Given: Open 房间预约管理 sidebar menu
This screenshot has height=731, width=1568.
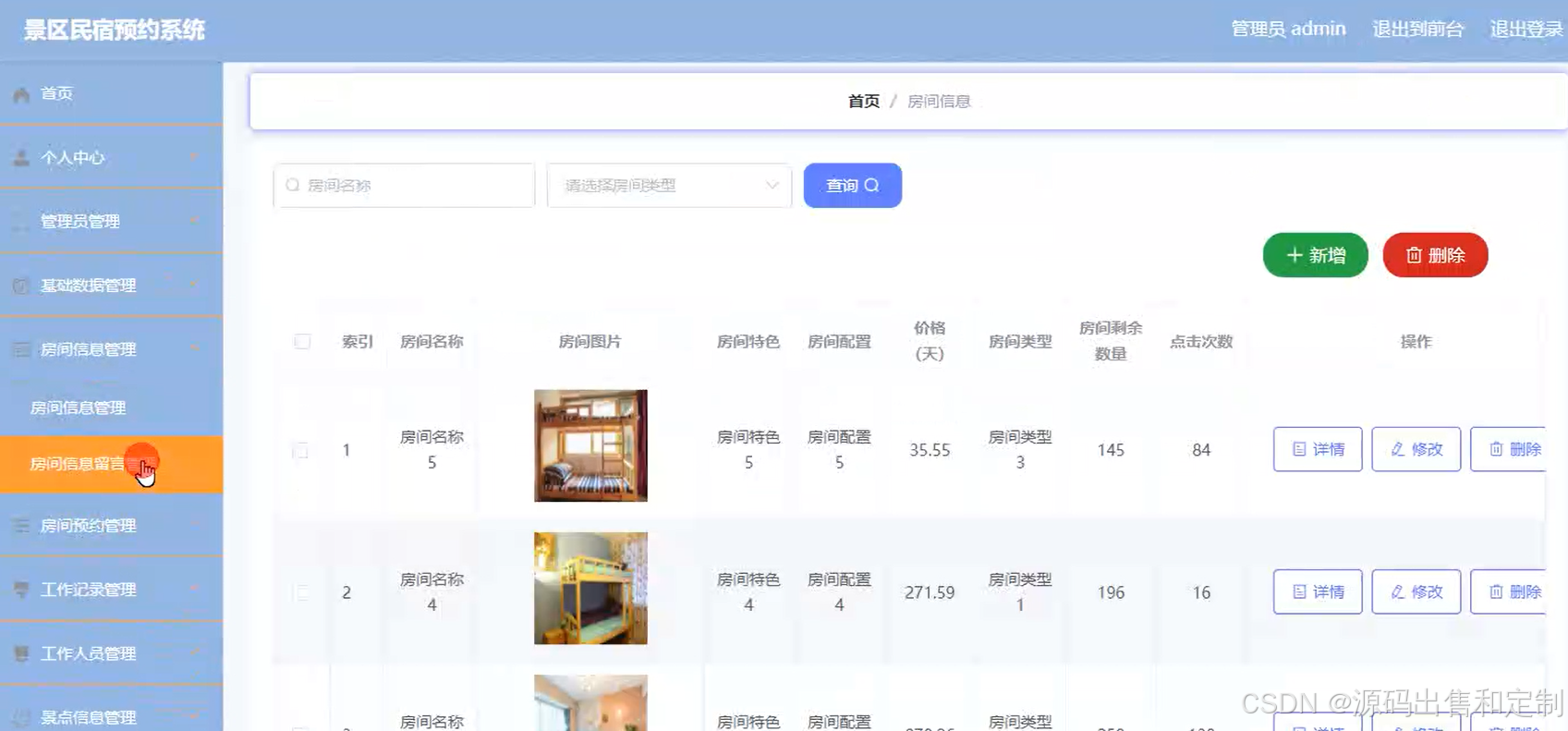Looking at the screenshot, I should point(111,526).
